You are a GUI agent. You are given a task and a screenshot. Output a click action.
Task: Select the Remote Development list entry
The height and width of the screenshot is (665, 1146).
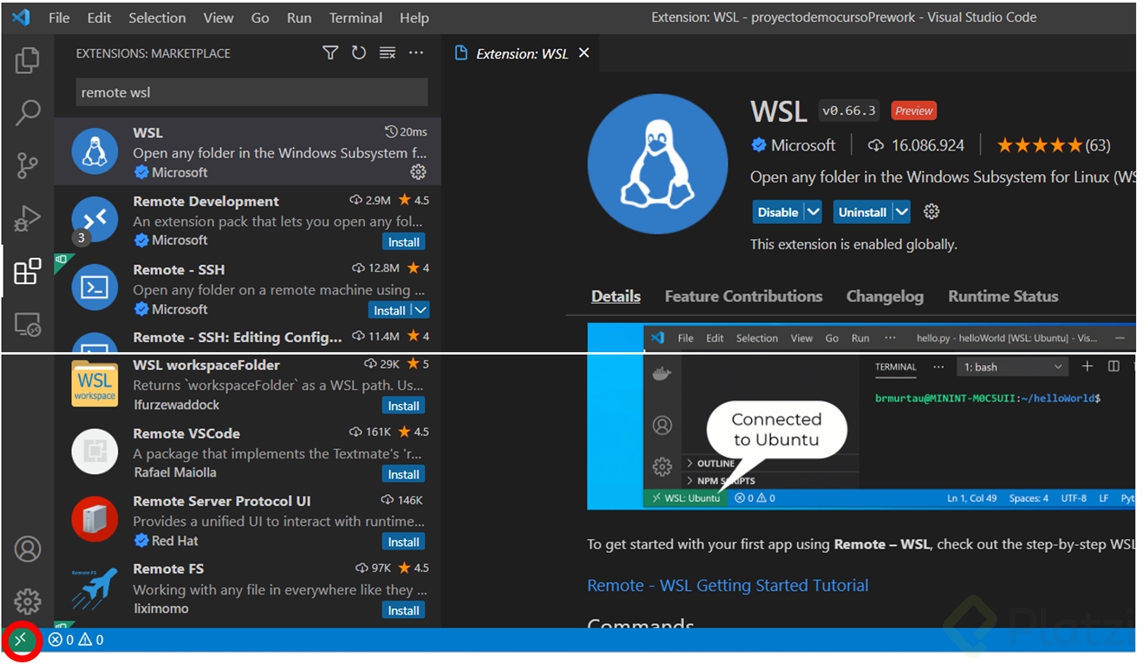[x=248, y=219]
